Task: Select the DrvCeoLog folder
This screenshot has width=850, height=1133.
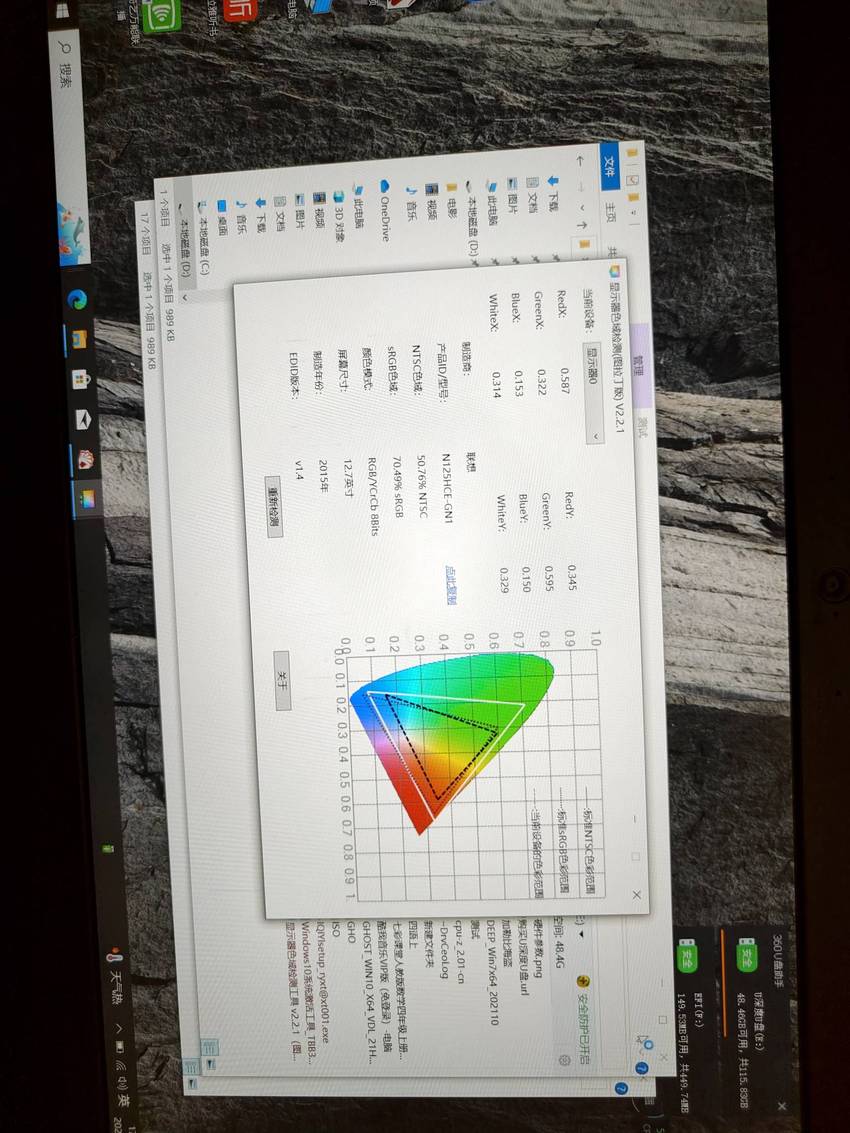Action: click(444, 949)
